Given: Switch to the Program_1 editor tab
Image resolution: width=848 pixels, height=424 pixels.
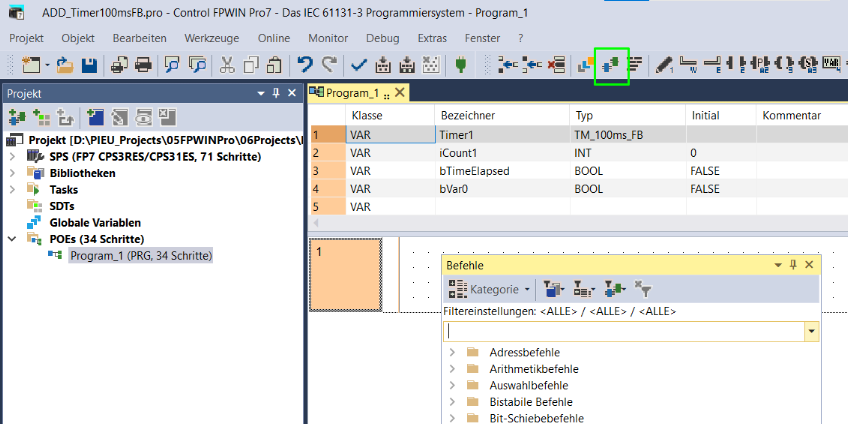Looking at the screenshot, I should pyautogui.click(x=352, y=93).
